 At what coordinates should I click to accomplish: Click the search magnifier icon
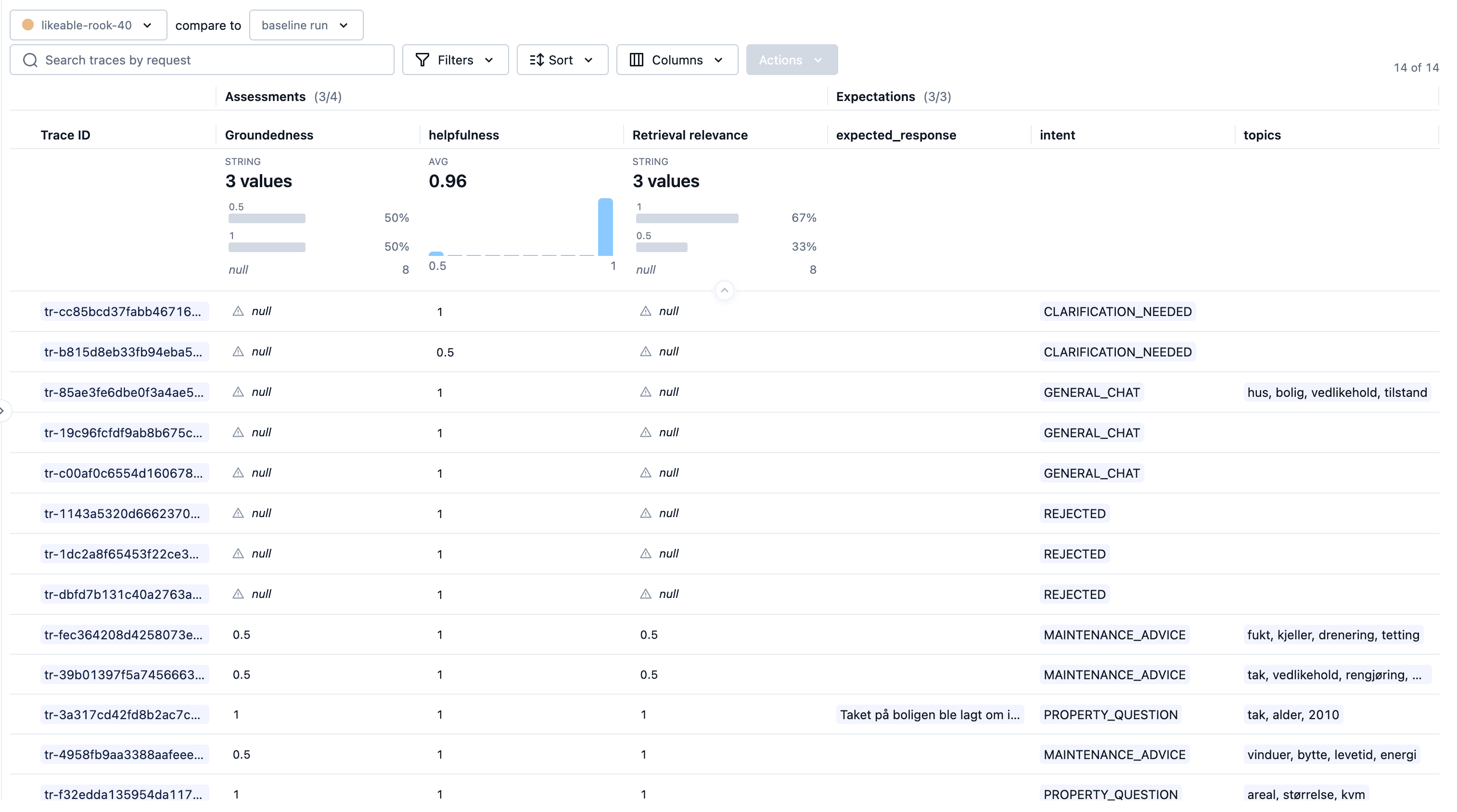click(30, 60)
